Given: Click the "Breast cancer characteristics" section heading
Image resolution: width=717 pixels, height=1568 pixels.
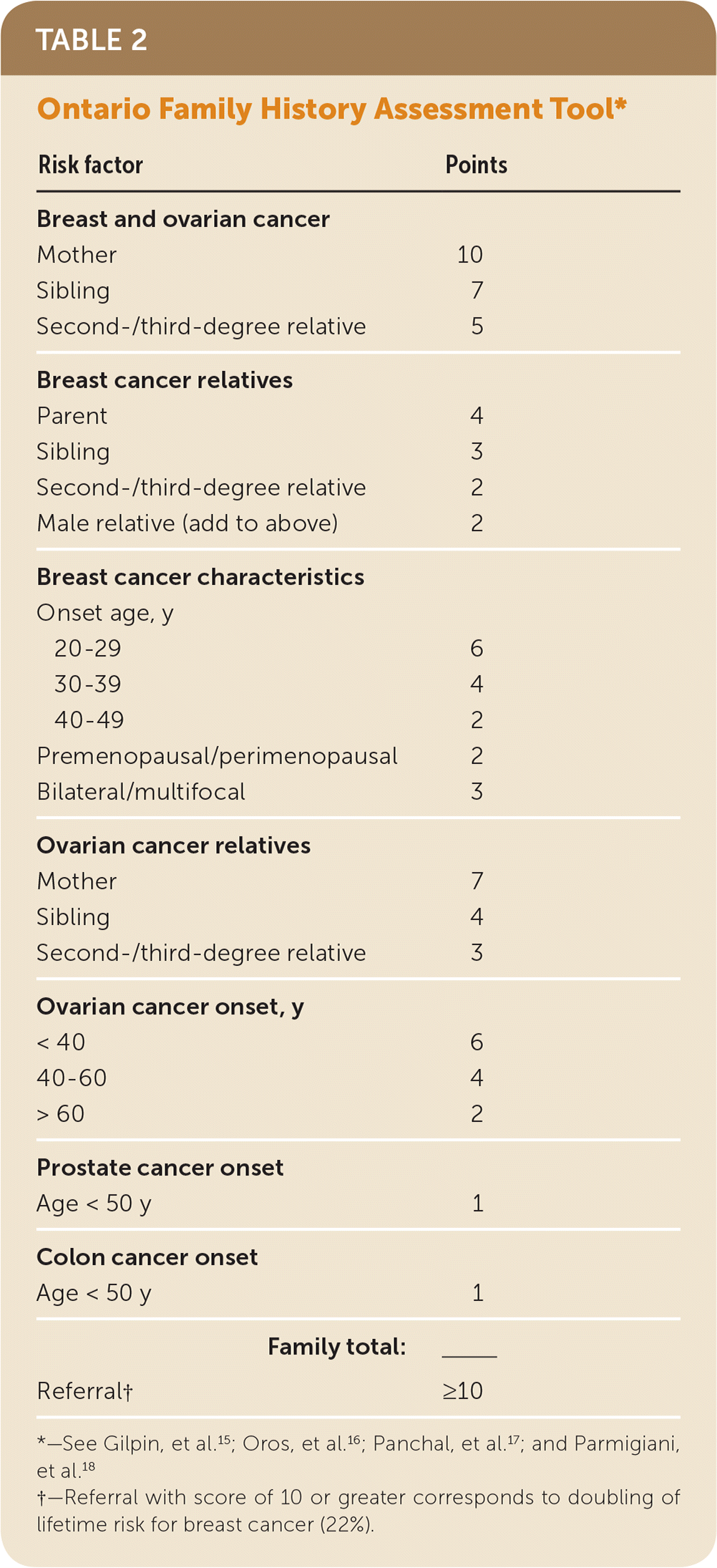Looking at the screenshot, I should pos(200,577).
